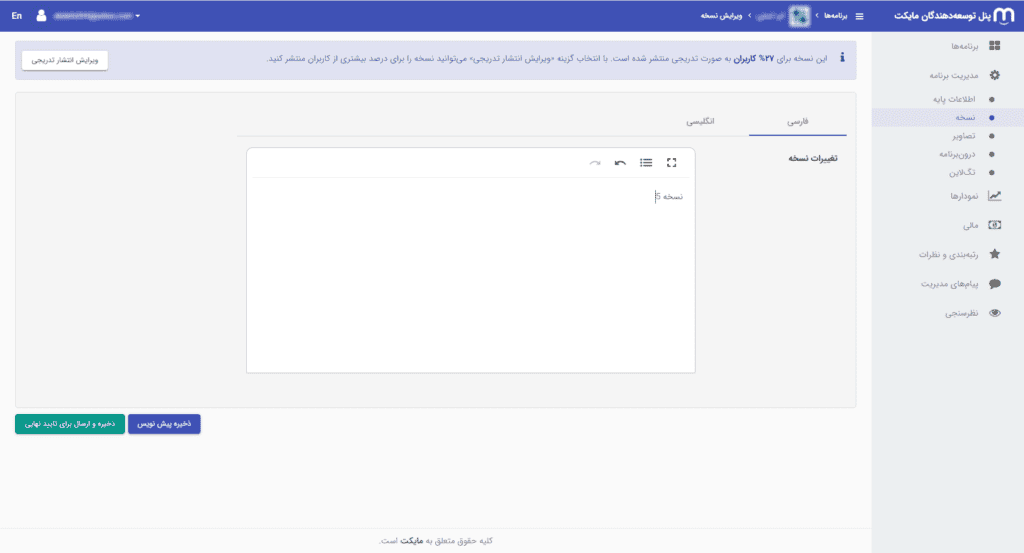The image size is (1024, 553).
Task: Click the ویرایش نسخه breadcrumb text
Action: (721, 16)
